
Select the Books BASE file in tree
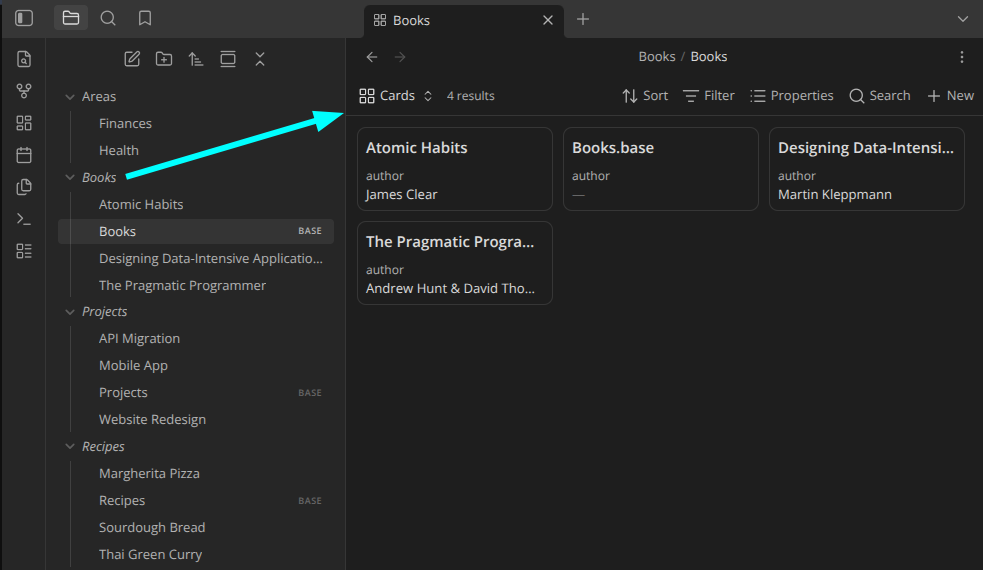pyautogui.click(x=196, y=231)
